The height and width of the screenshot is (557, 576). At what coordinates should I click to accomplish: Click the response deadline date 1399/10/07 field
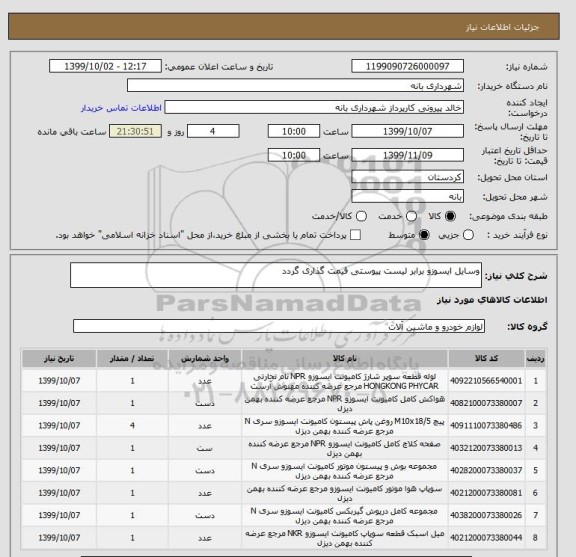tap(407, 131)
